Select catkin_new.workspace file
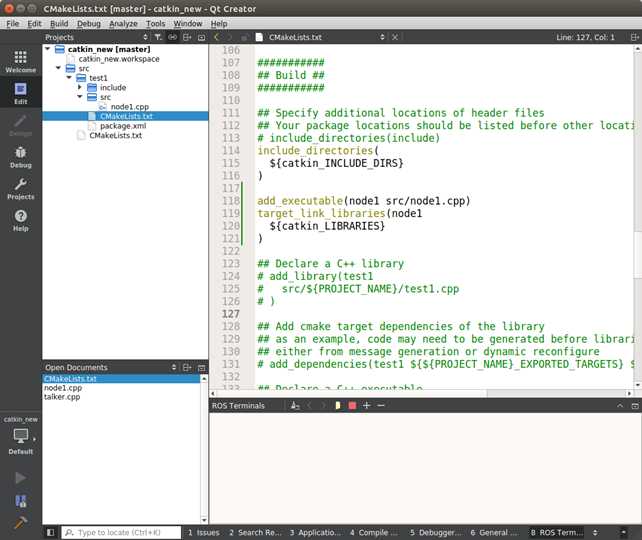This screenshot has width=642, height=540. pyautogui.click(x=119, y=59)
